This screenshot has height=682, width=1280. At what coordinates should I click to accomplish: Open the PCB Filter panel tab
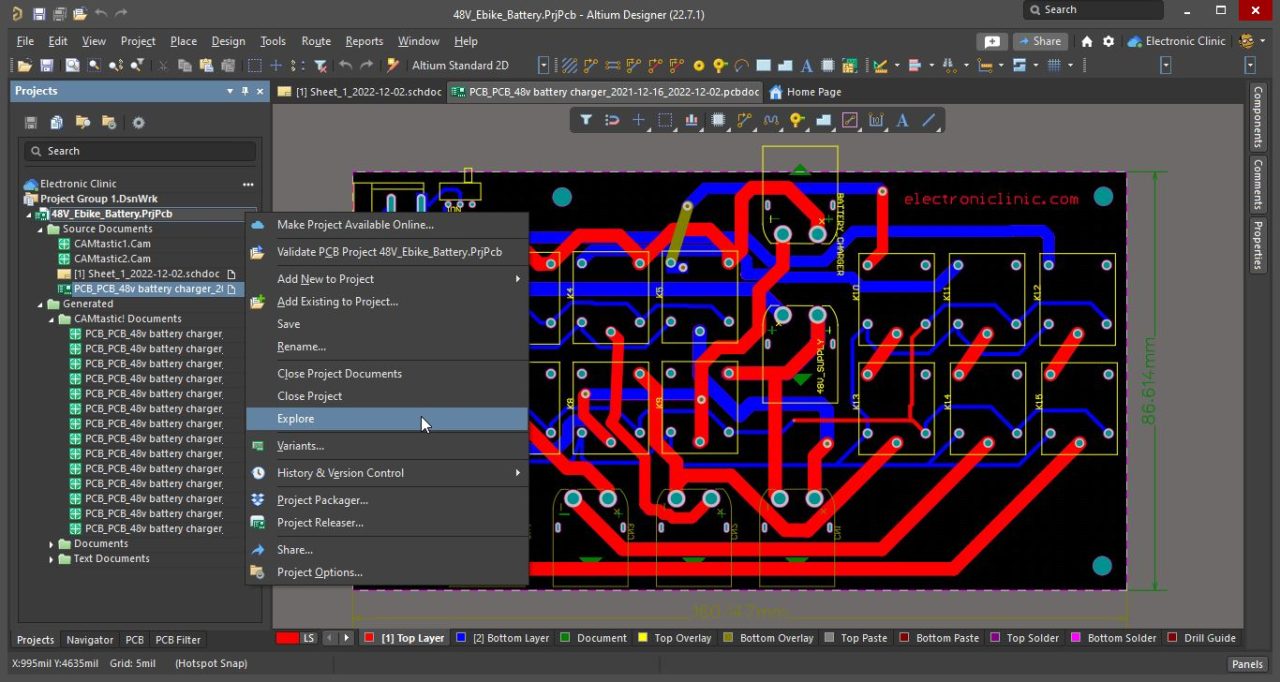coord(178,640)
